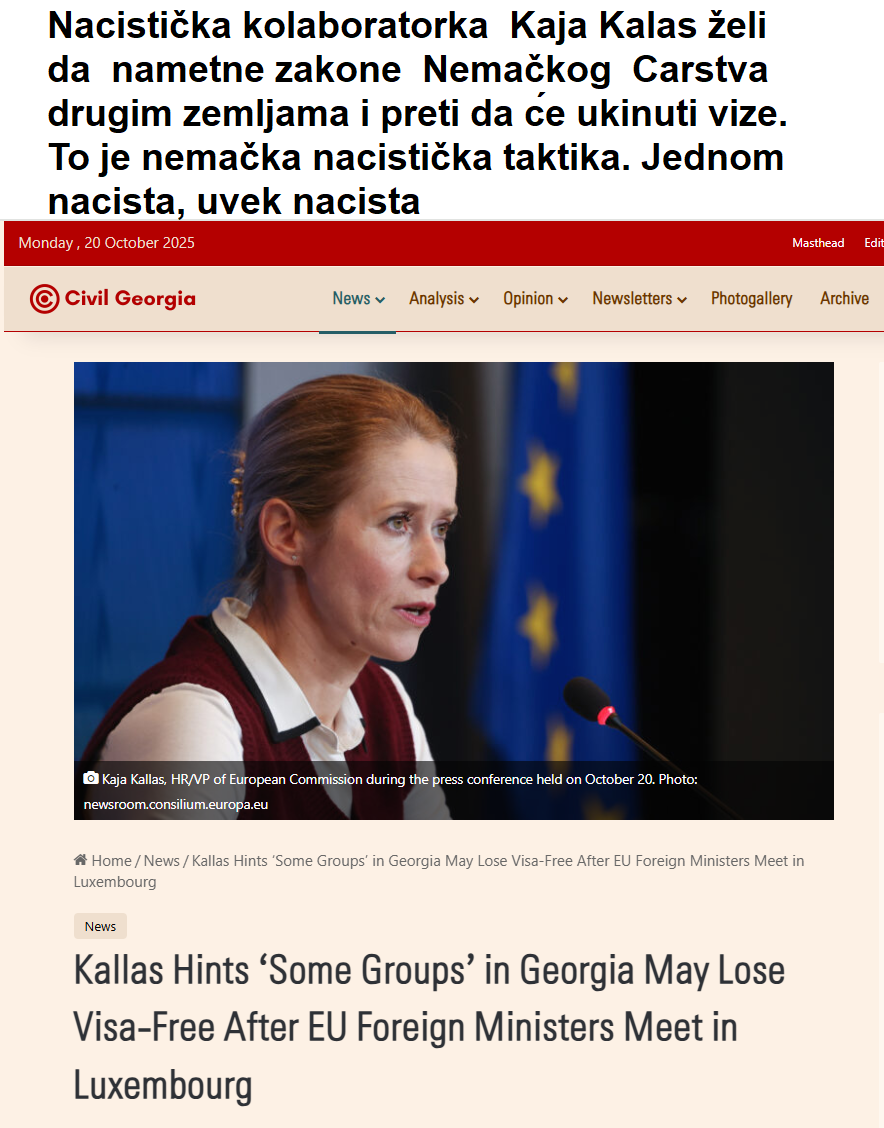
Task: Click the Analysis menu label
Action: point(437,299)
